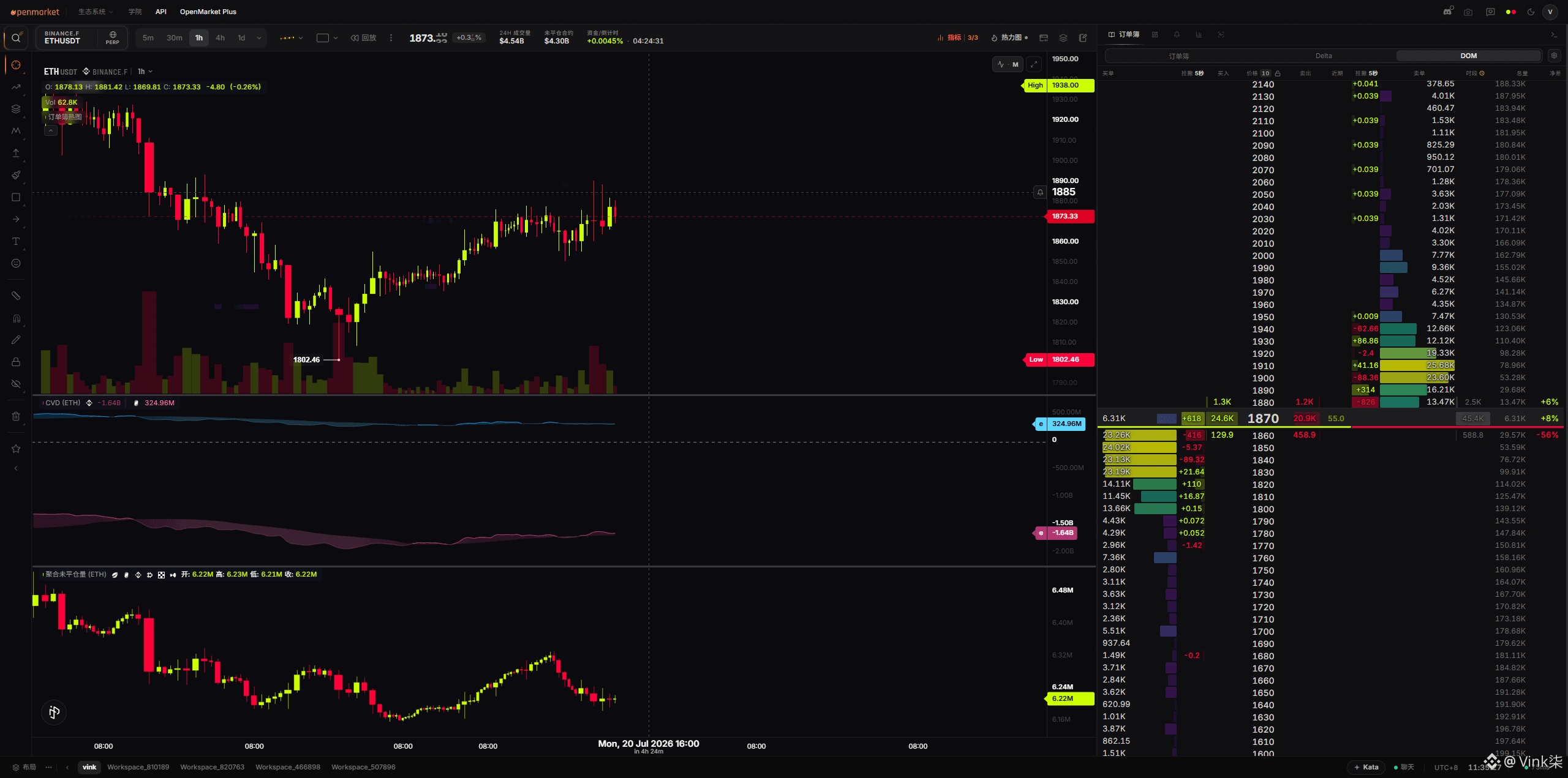Open DOM settings gear
Screen dimensions: 1568x778
pyautogui.click(x=1554, y=56)
